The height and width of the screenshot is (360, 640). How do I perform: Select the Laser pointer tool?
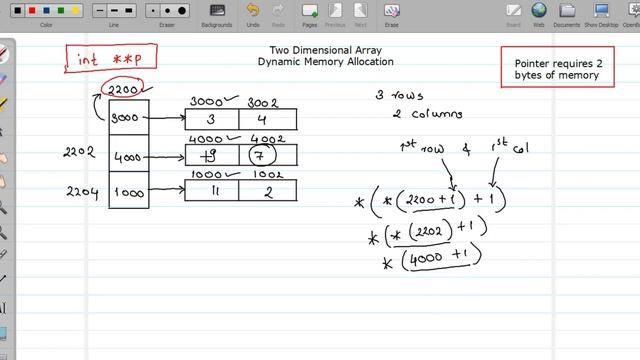point(3,254)
